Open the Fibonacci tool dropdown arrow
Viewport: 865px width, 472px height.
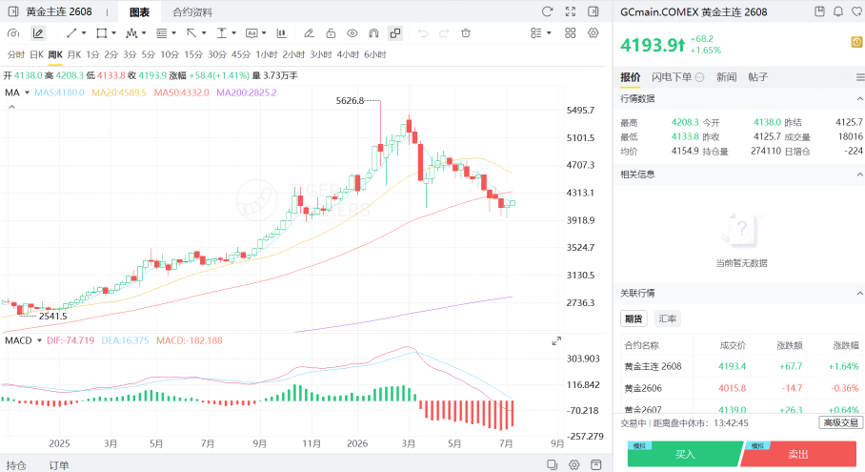click(x=174, y=33)
